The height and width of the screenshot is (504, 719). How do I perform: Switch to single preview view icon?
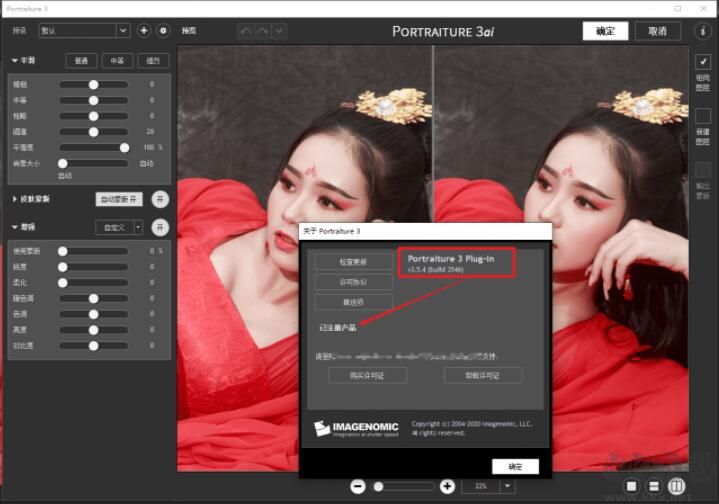pos(632,487)
